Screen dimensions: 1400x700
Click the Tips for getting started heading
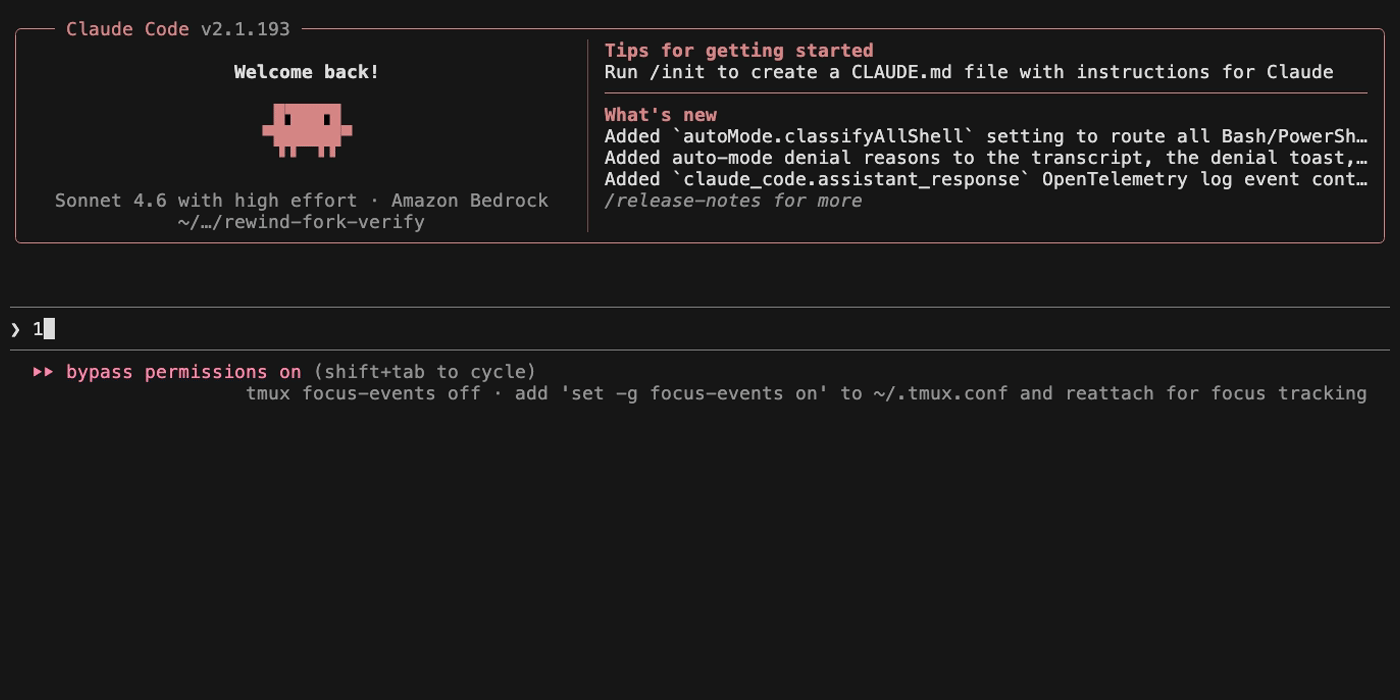point(739,50)
